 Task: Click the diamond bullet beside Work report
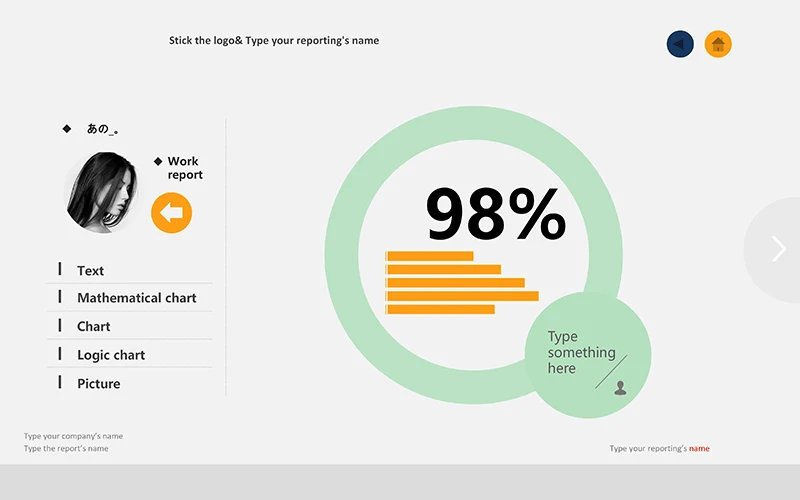tap(158, 161)
